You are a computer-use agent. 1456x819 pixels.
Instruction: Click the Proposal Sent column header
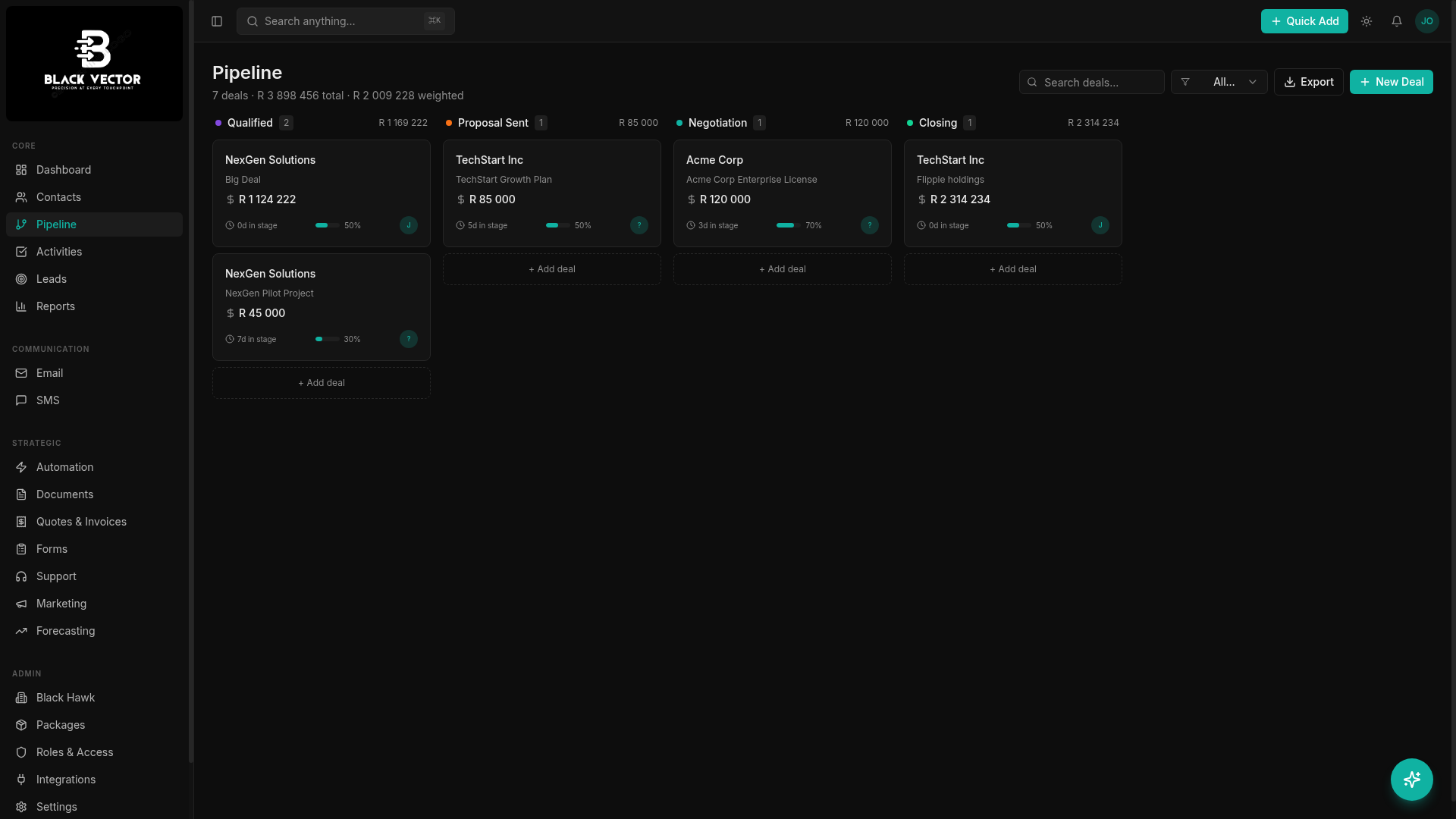(552, 123)
